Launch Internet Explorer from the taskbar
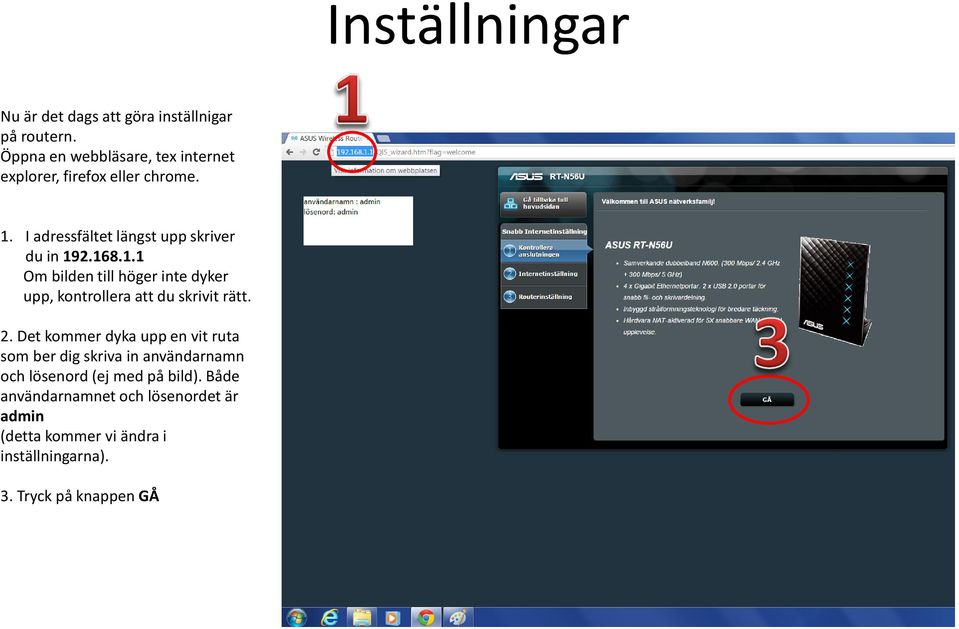Screen dimensions: 959x629 [x=330, y=617]
